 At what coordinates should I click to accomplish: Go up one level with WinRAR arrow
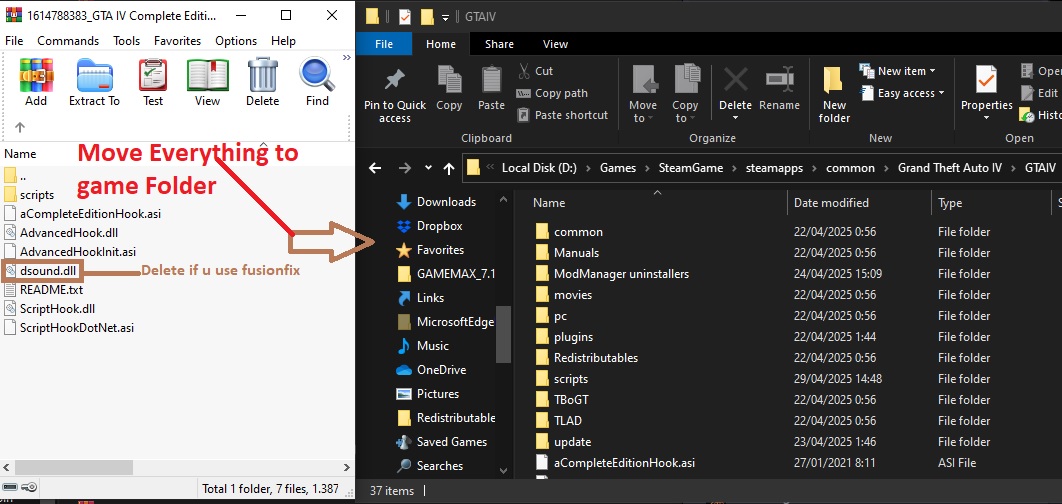pos(20,127)
